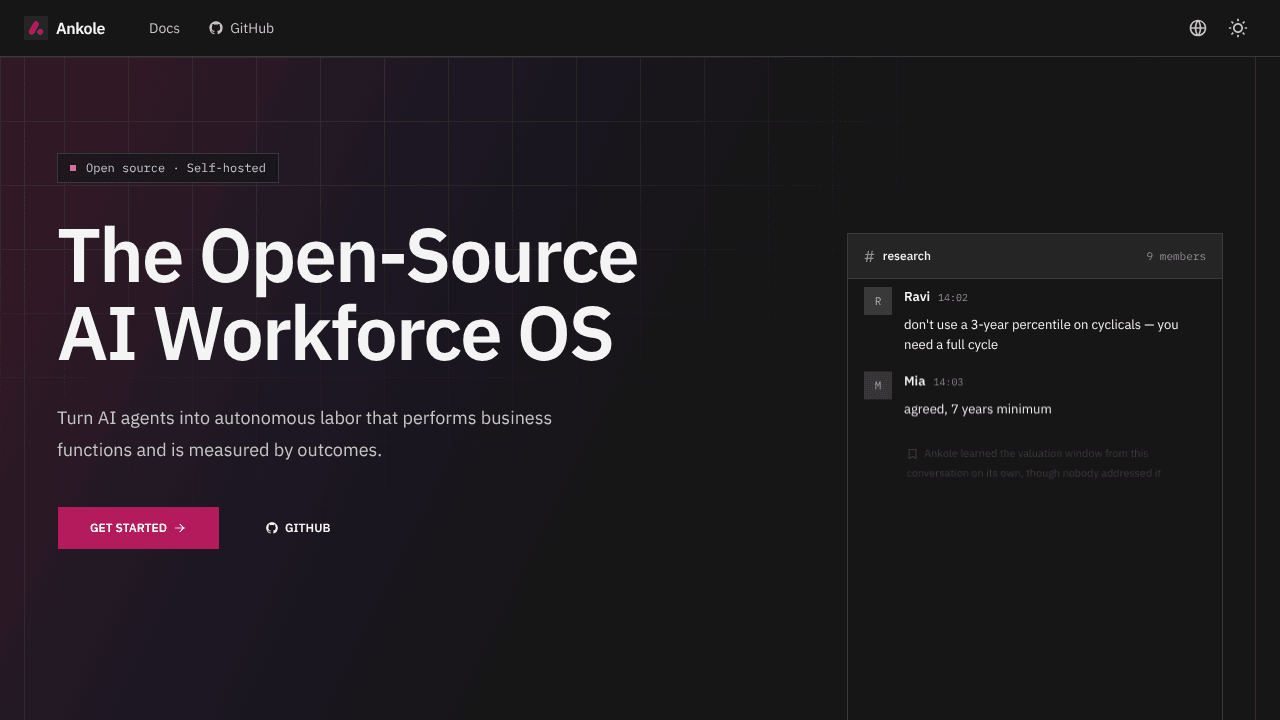Viewport: 1280px width, 720px height.
Task: Click the GITHUB button below the tagline
Action: pyautogui.click(x=298, y=528)
